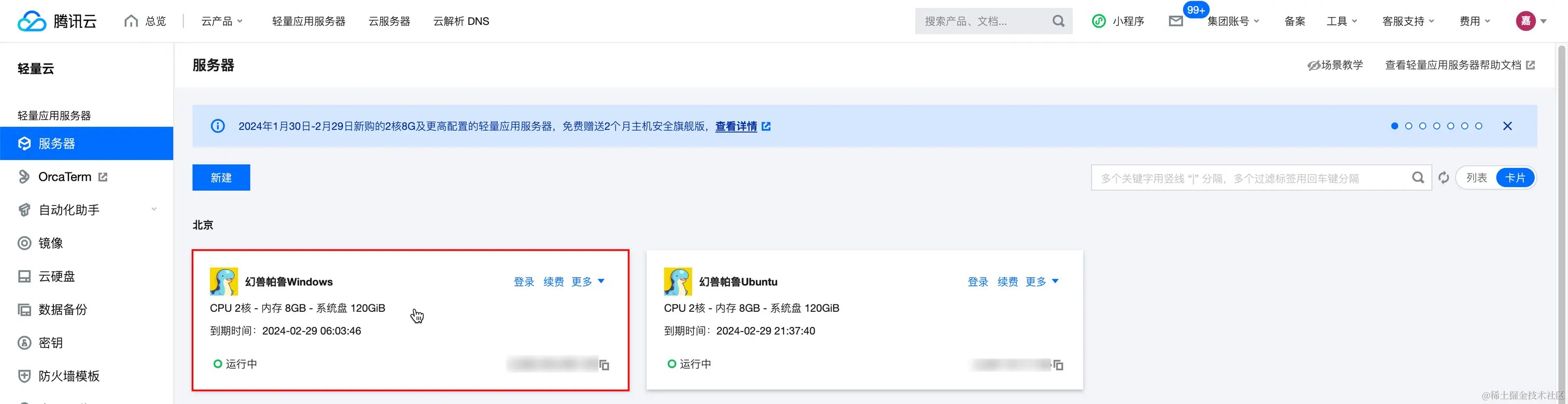Click the 查看详情 link in the banner
The image size is (1568, 404).
tap(736, 126)
